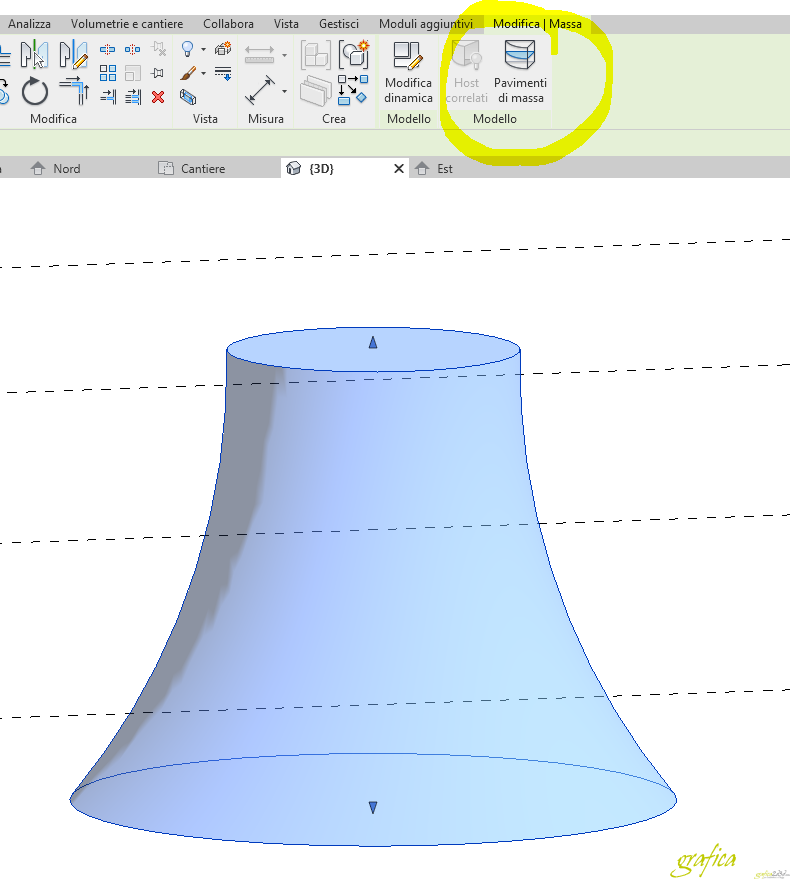Image resolution: width=790 pixels, height=879 pixels.
Task: Switch to the Collabora ribbon tab
Action: (228, 24)
